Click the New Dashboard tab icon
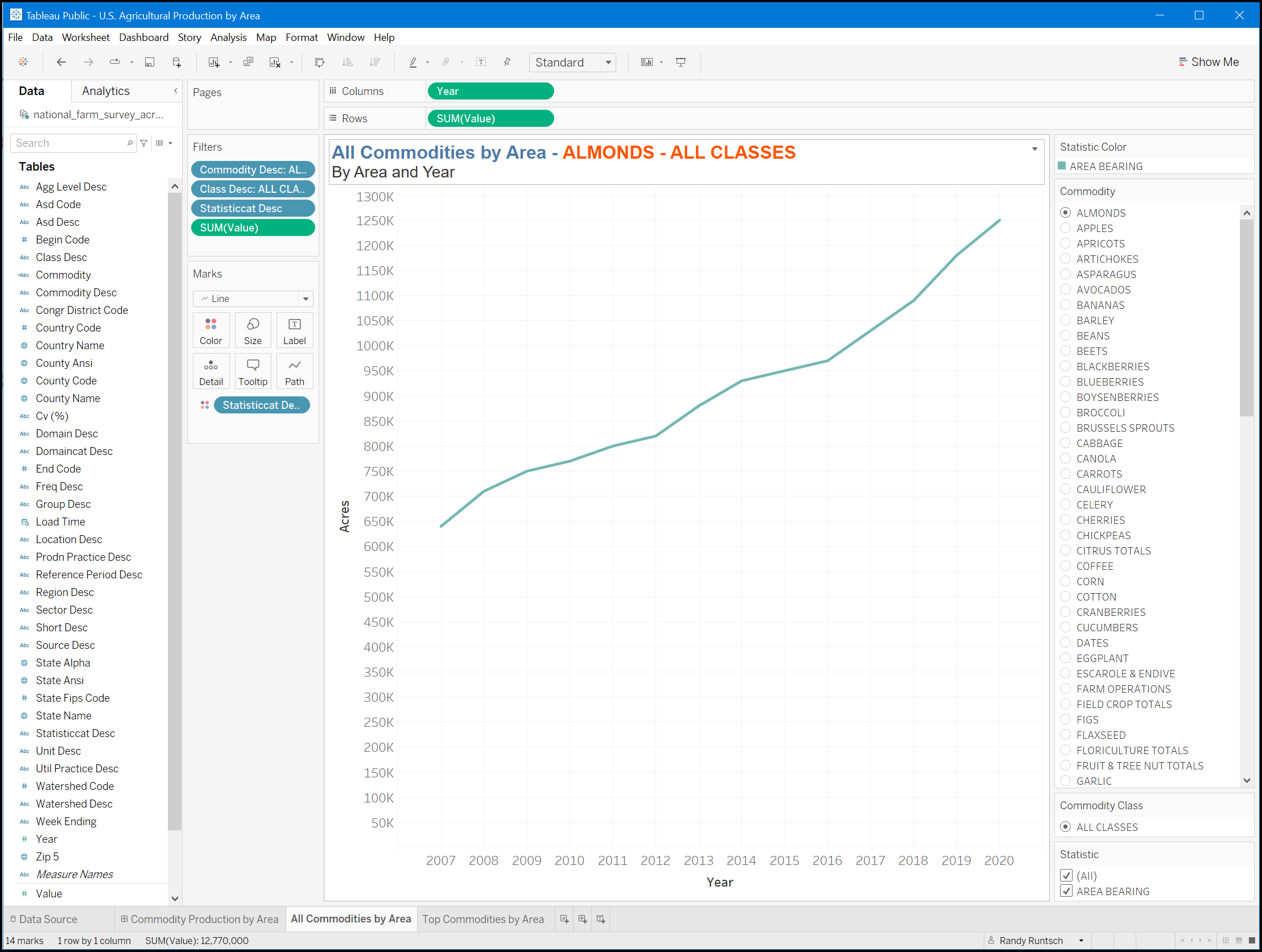 point(583,919)
